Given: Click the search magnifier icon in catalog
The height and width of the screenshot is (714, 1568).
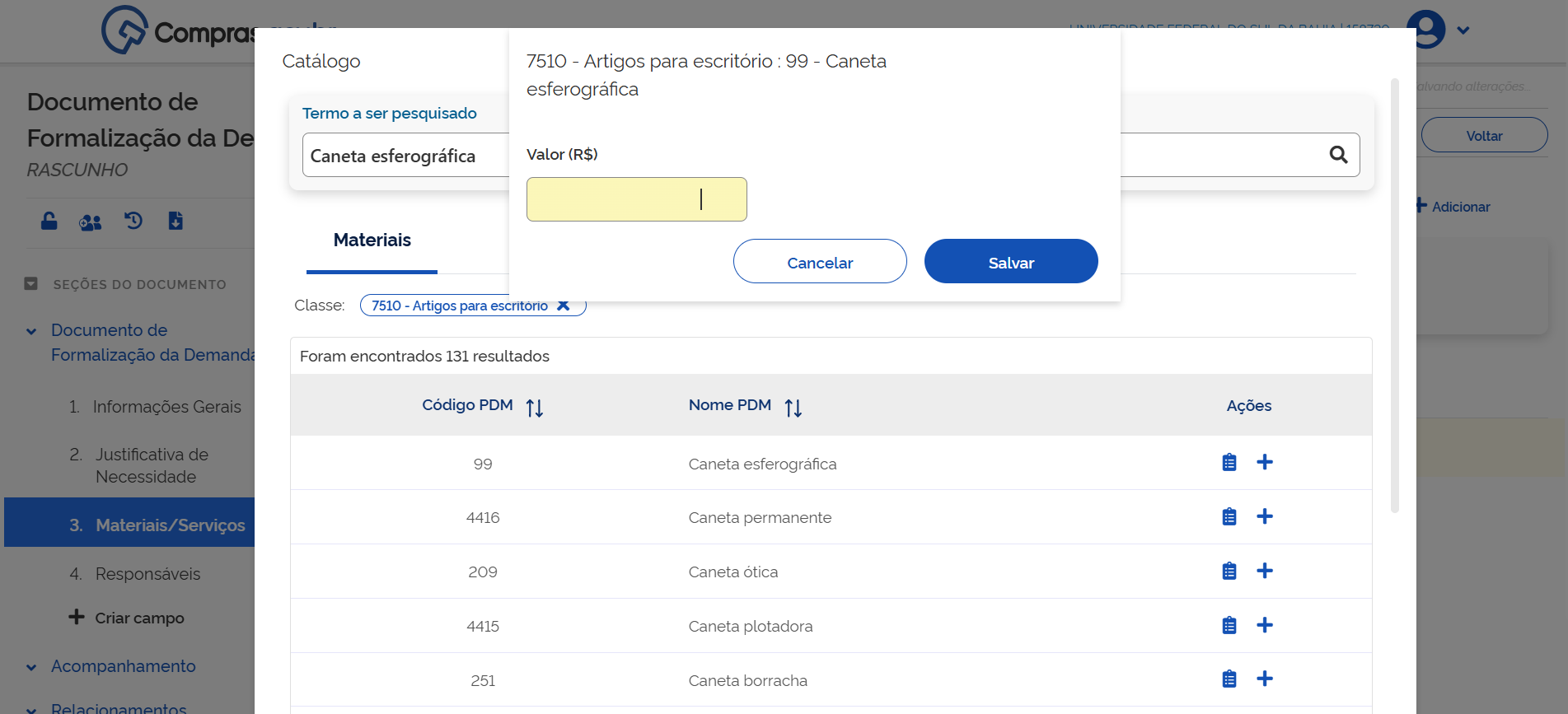Looking at the screenshot, I should (x=1338, y=155).
